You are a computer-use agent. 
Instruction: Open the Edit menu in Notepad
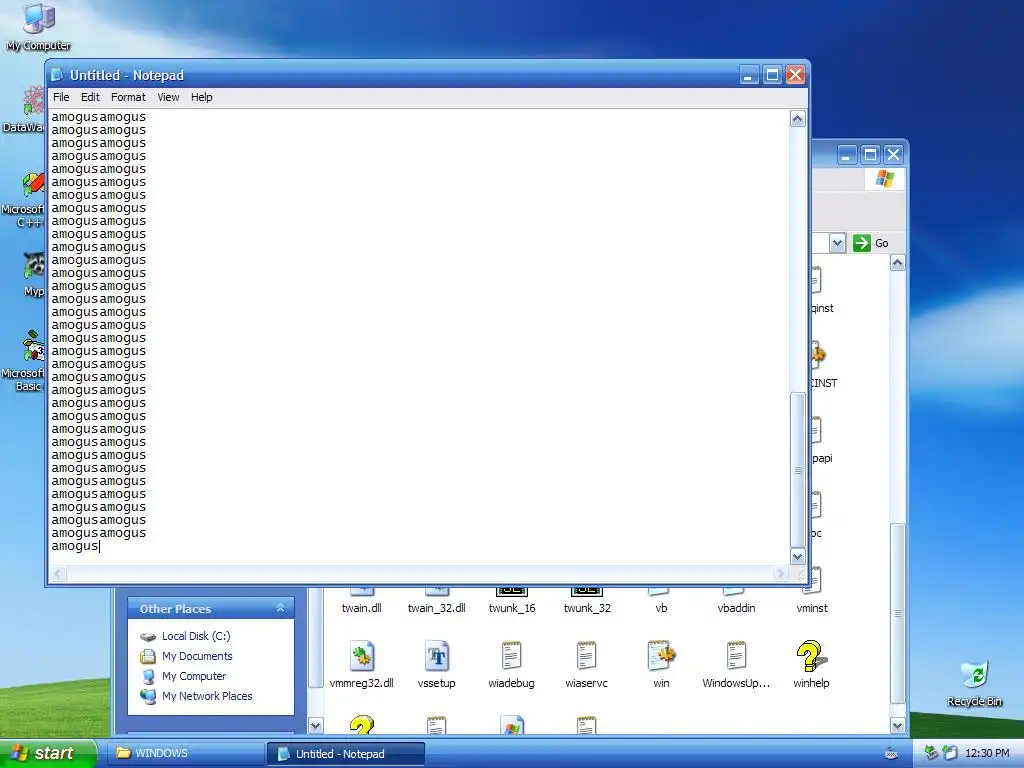[90, 97]
